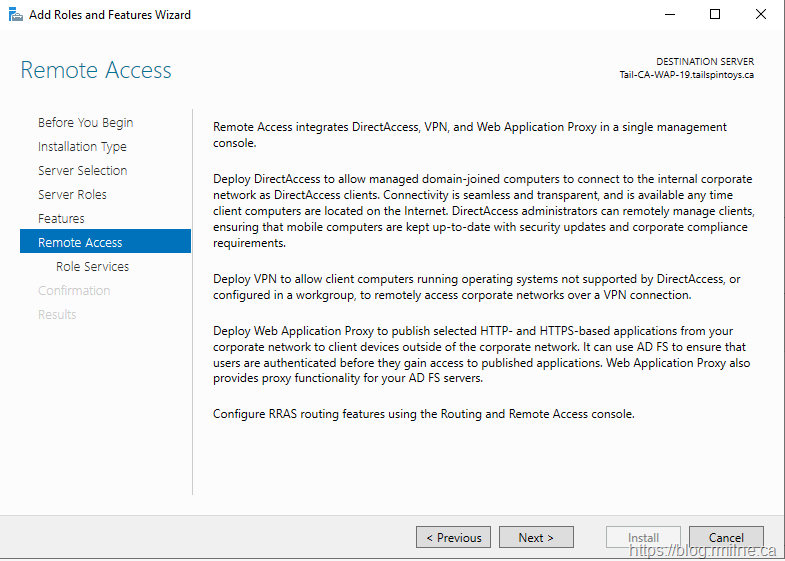Click the wizard icon in the title bar

coord(15,15)
